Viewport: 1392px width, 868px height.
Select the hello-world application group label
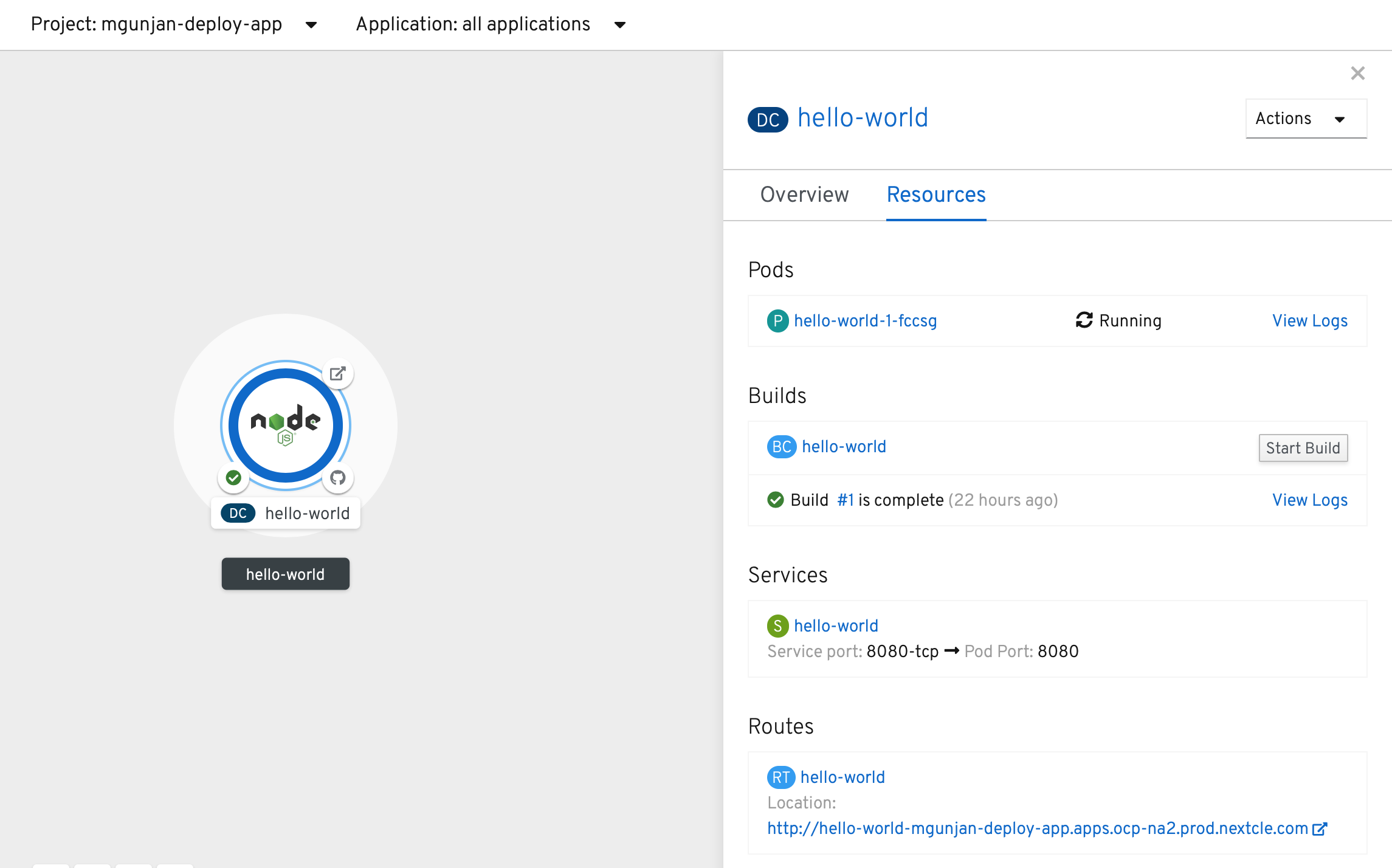[285, 574]
